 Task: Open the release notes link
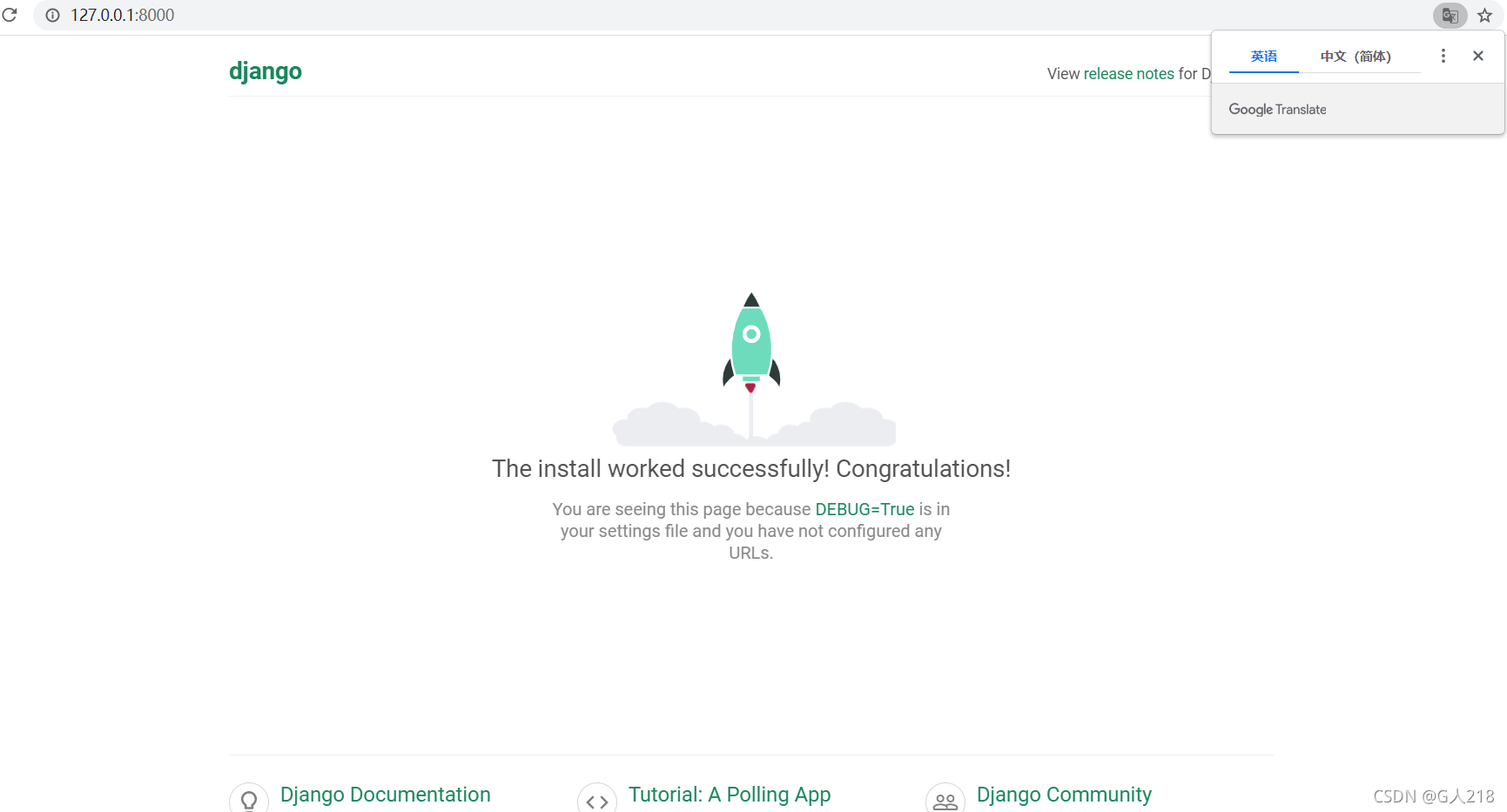(x=1128, y=74)
